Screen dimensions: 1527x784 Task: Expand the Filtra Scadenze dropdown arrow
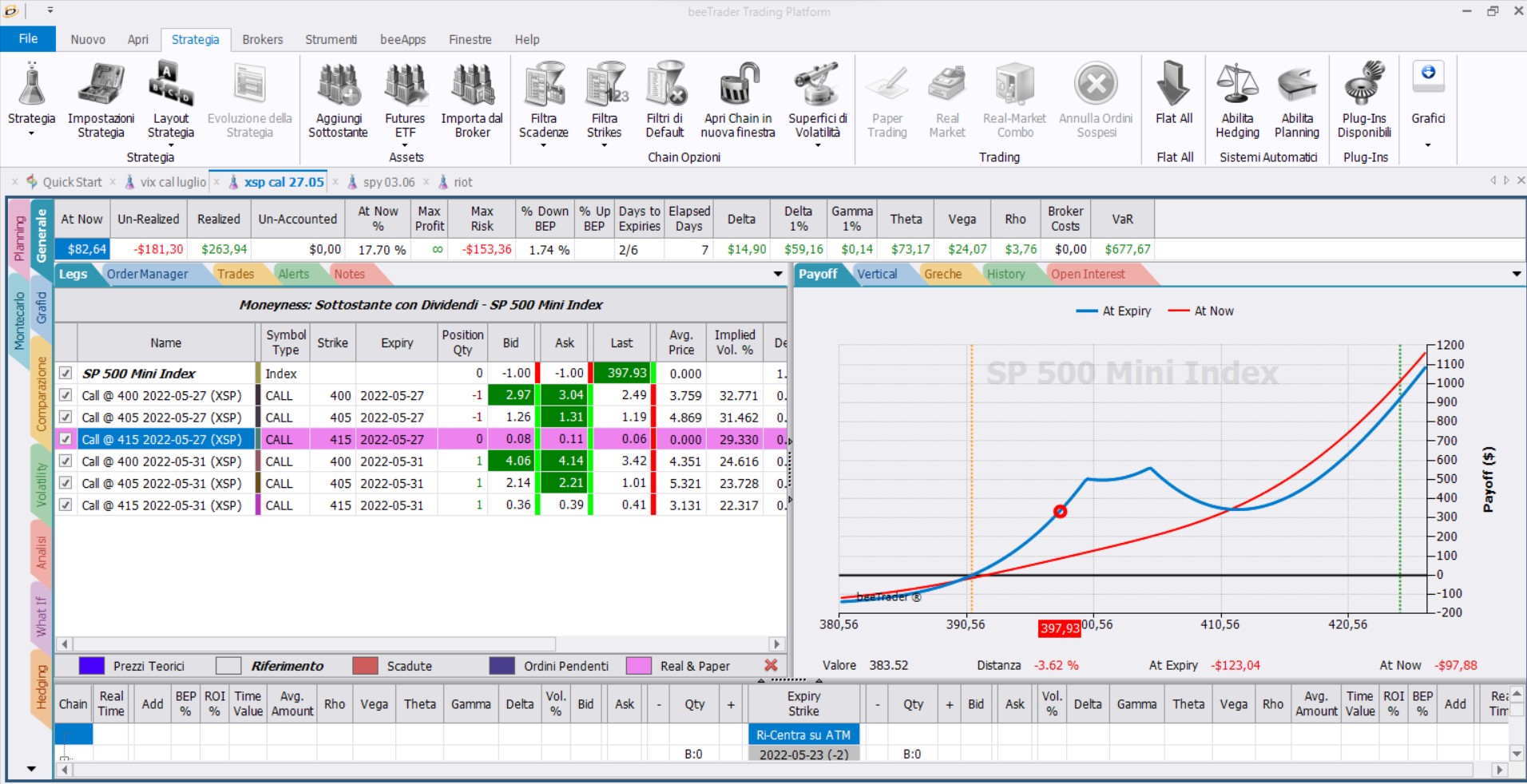(543, 146)
